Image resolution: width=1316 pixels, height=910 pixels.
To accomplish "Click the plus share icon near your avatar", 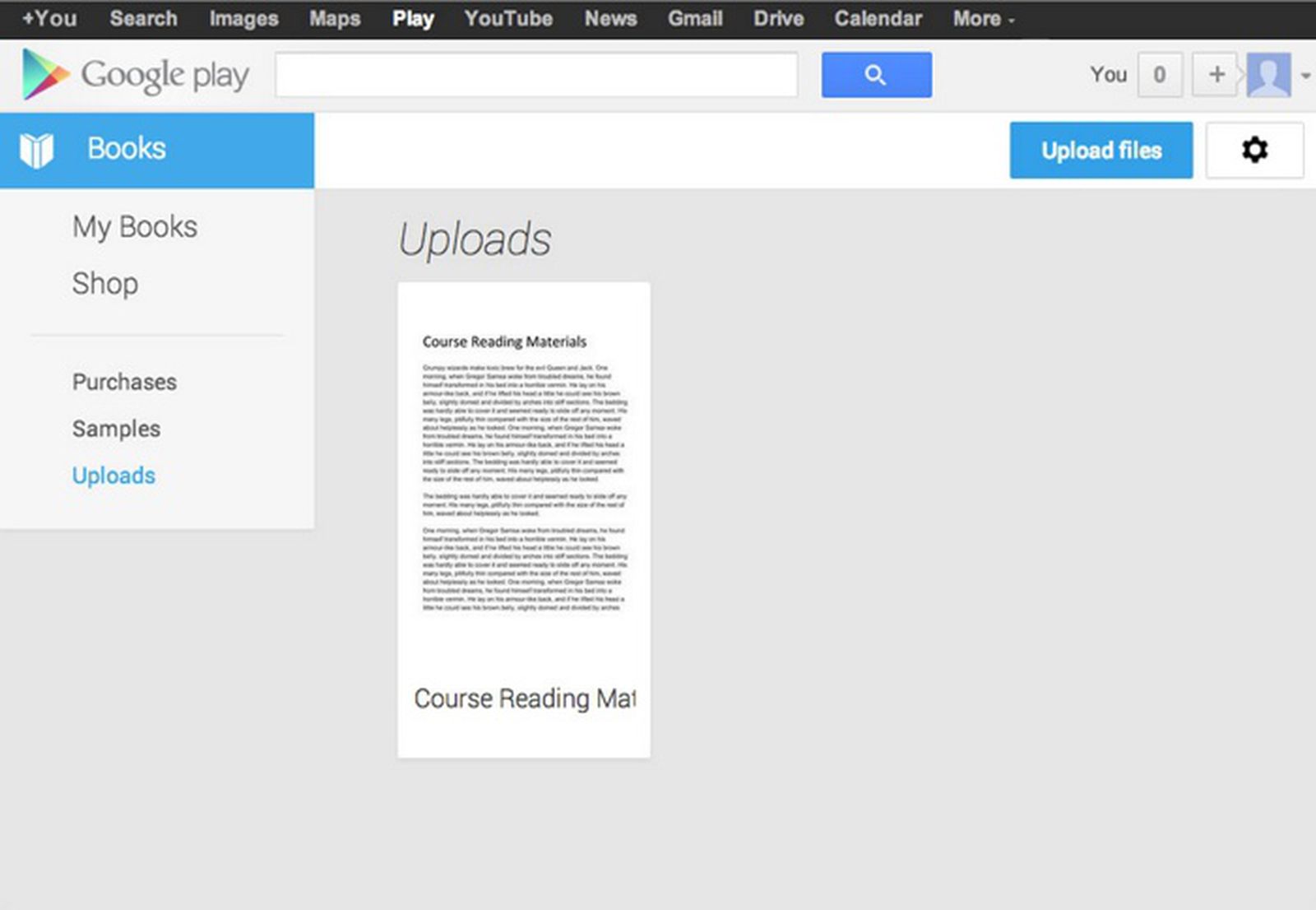I will [x=1215, y=74].
